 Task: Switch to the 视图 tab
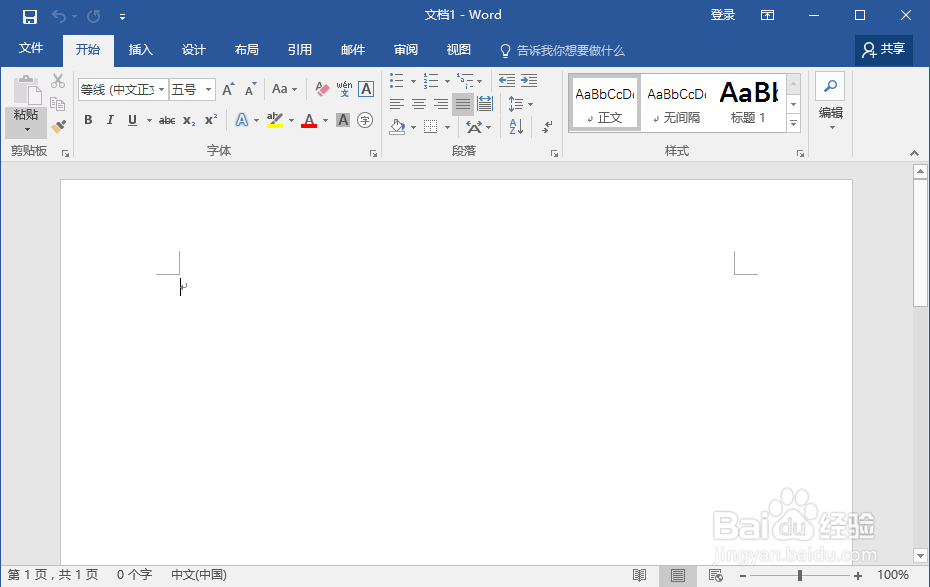[458, 50]
